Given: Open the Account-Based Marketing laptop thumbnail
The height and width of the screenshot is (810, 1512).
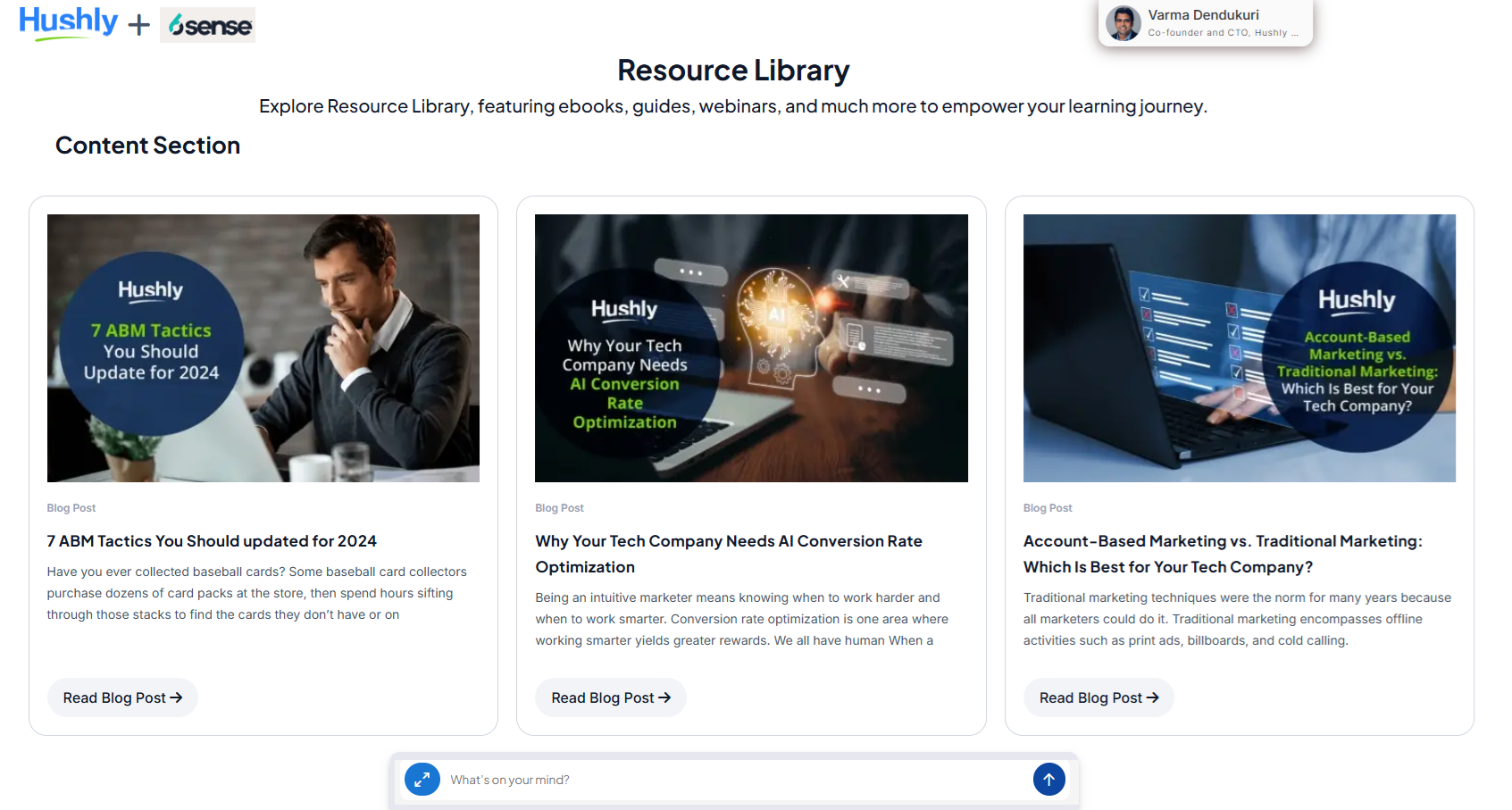Looking at the screenshot, I should (x=1240, y=348).
